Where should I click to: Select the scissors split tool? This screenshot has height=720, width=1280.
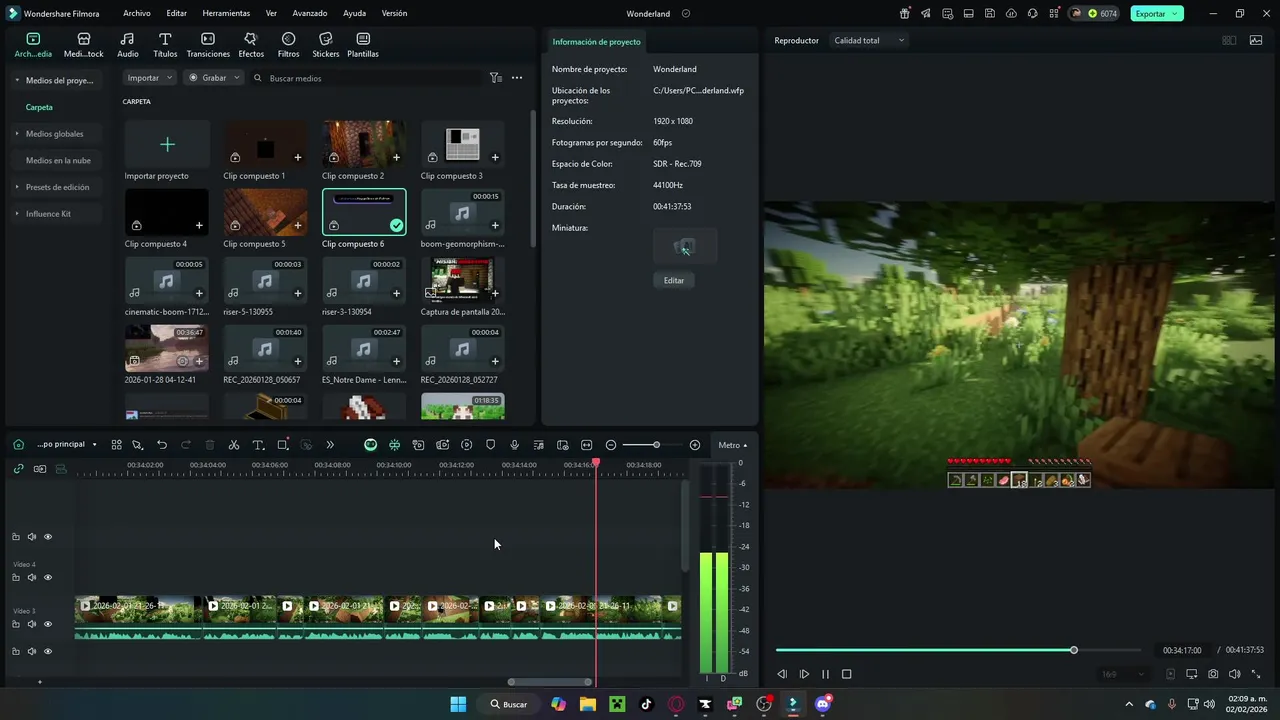[x=234, y=445]
